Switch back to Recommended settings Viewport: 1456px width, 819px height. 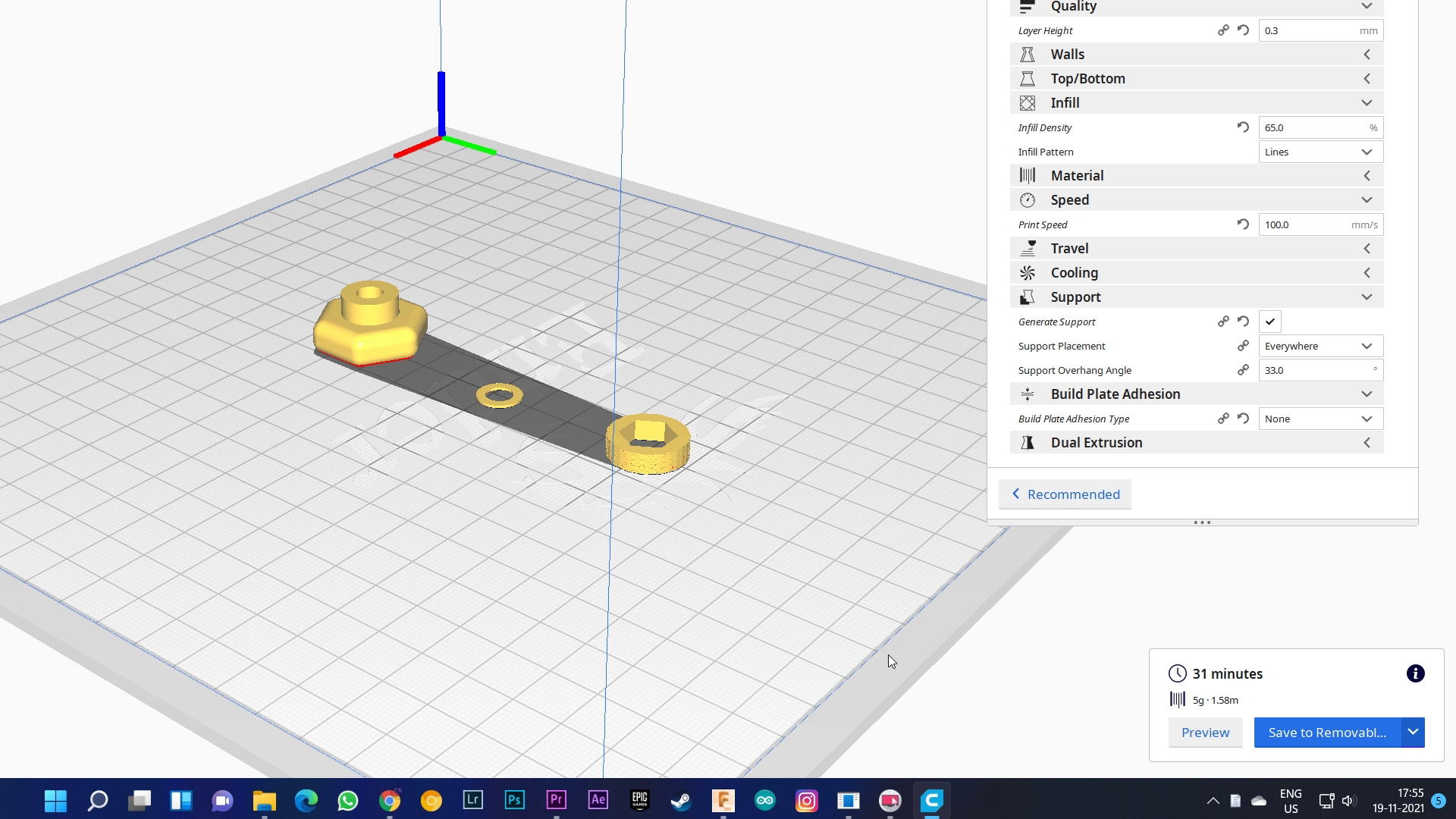point(1065,494)
